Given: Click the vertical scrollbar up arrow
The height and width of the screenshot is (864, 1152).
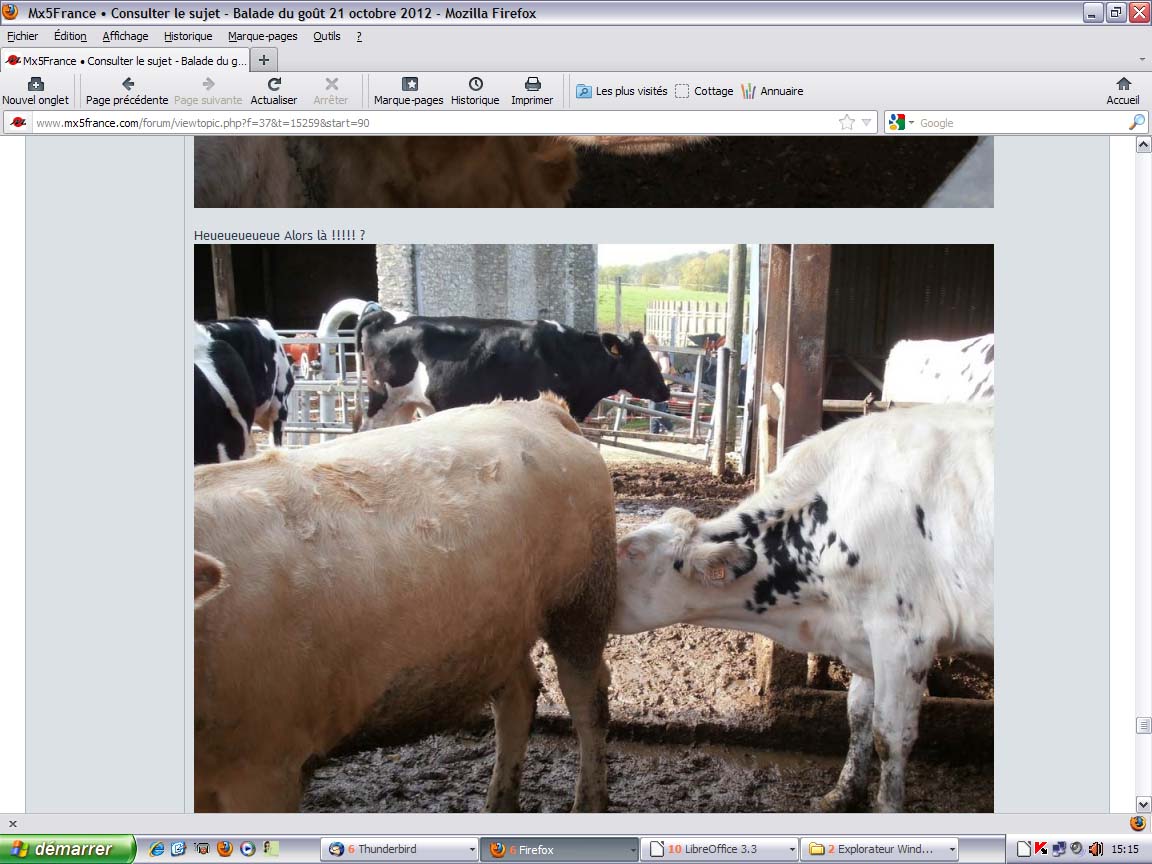Looking at the screenshot, I should click(x=1143, y=145).
